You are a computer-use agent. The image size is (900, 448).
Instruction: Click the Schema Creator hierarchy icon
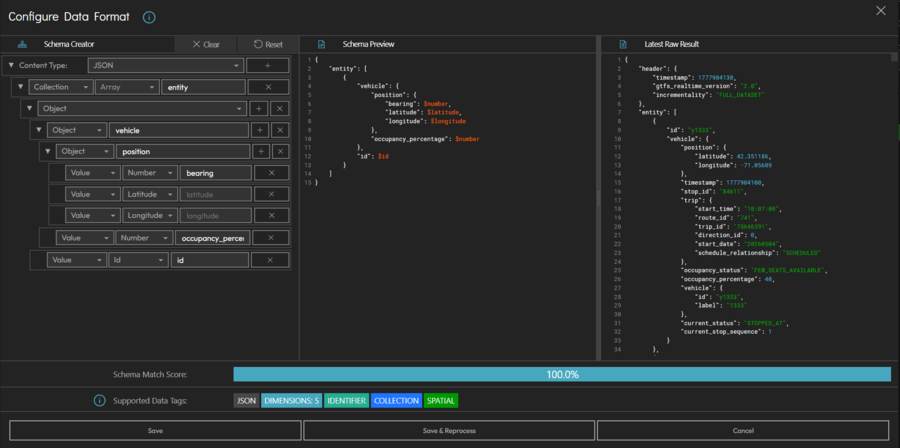23,44
